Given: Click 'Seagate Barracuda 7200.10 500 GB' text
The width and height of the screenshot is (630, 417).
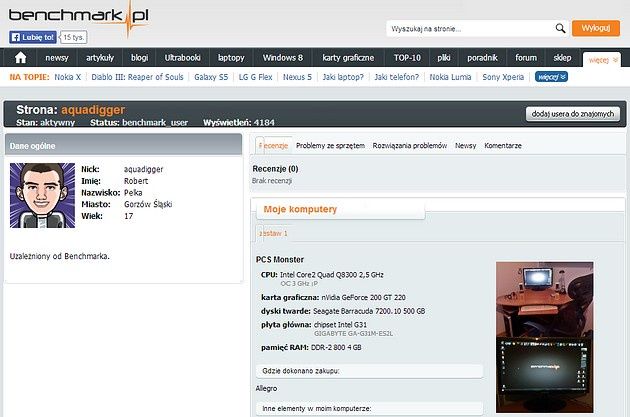Looking at the screenshot, I should coord(369,311).
